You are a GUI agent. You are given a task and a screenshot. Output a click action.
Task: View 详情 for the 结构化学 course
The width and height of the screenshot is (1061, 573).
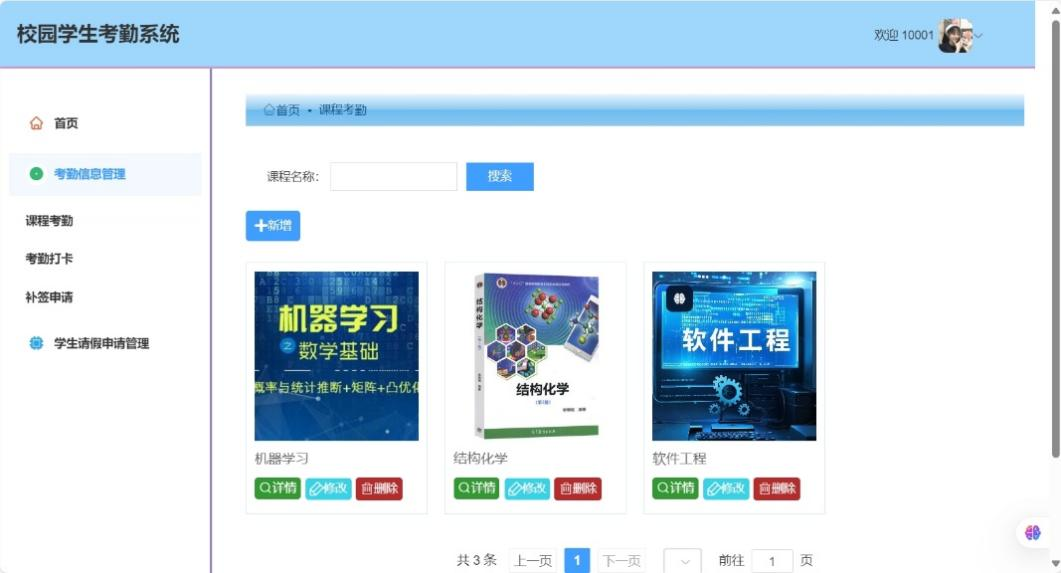(x=476, y=488)
